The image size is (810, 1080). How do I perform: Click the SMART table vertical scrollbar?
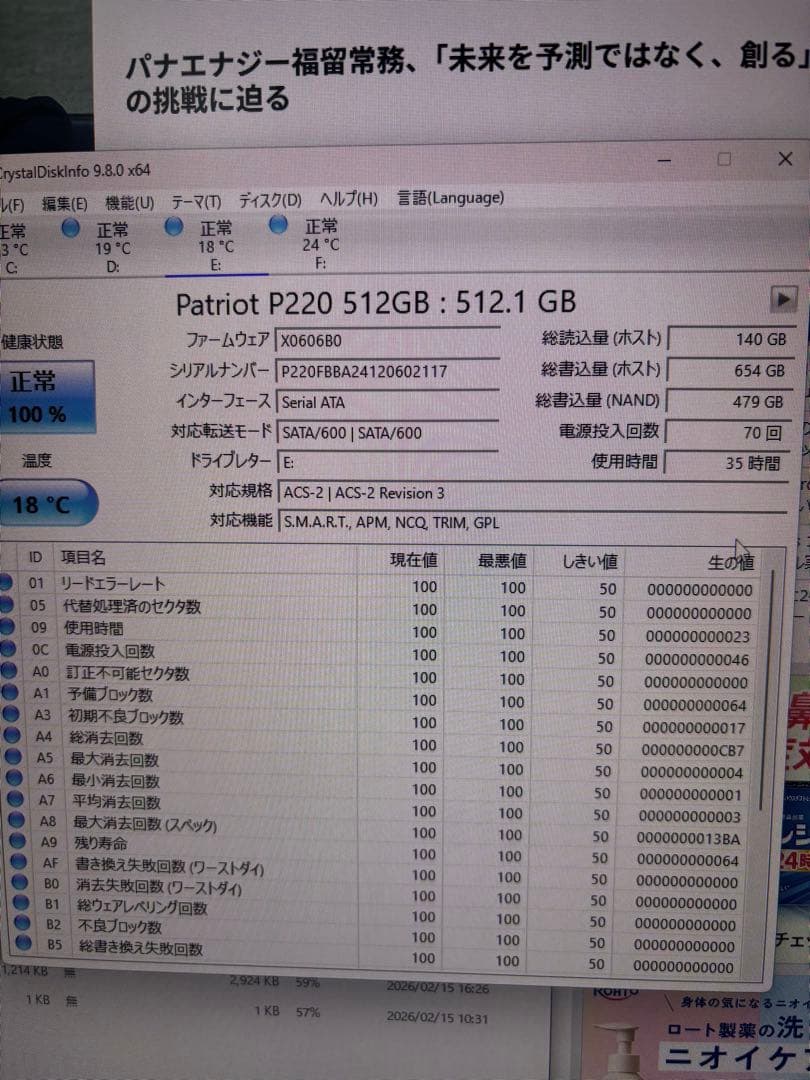[766, 689]
